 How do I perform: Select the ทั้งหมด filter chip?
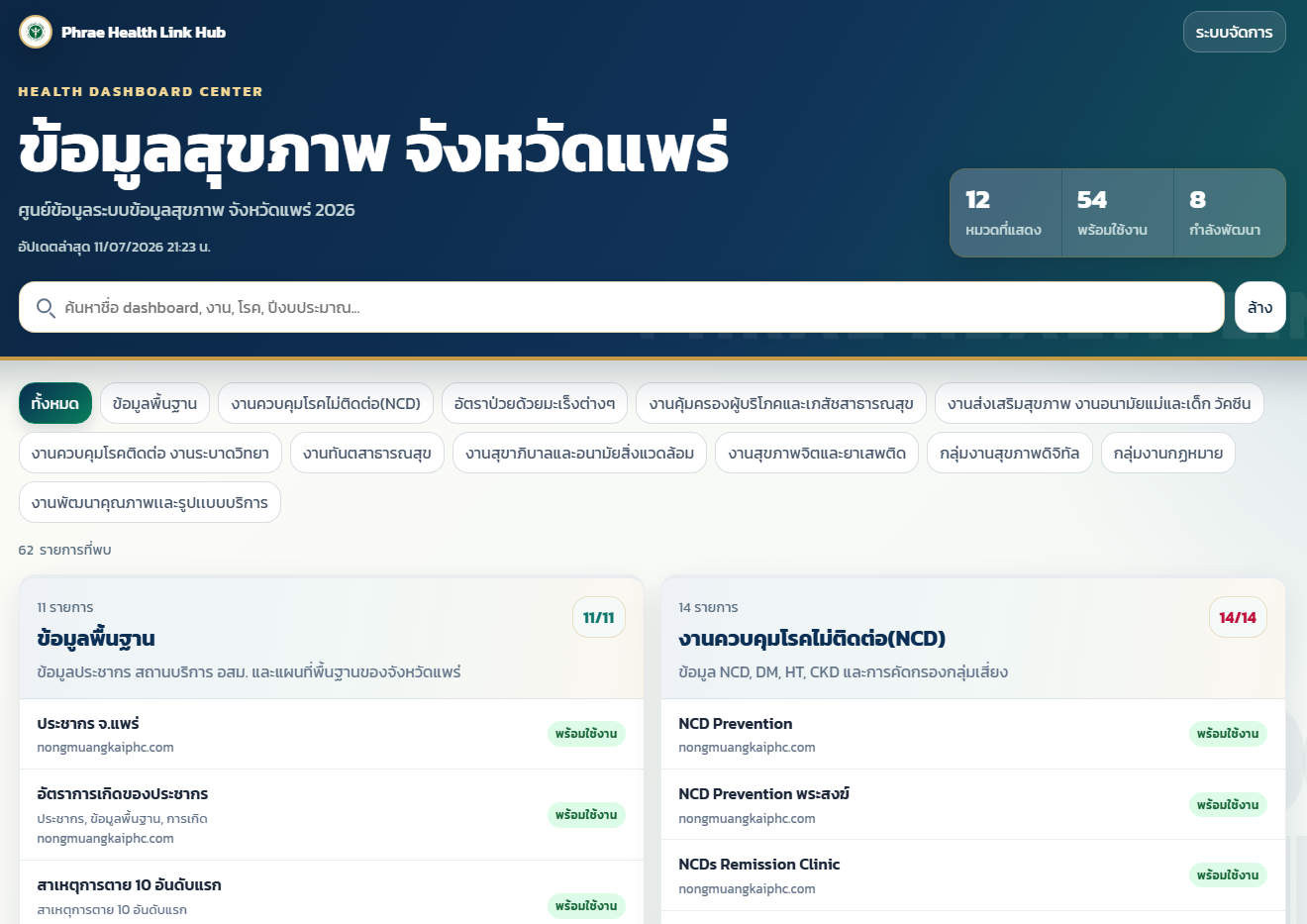click(55, 403)
